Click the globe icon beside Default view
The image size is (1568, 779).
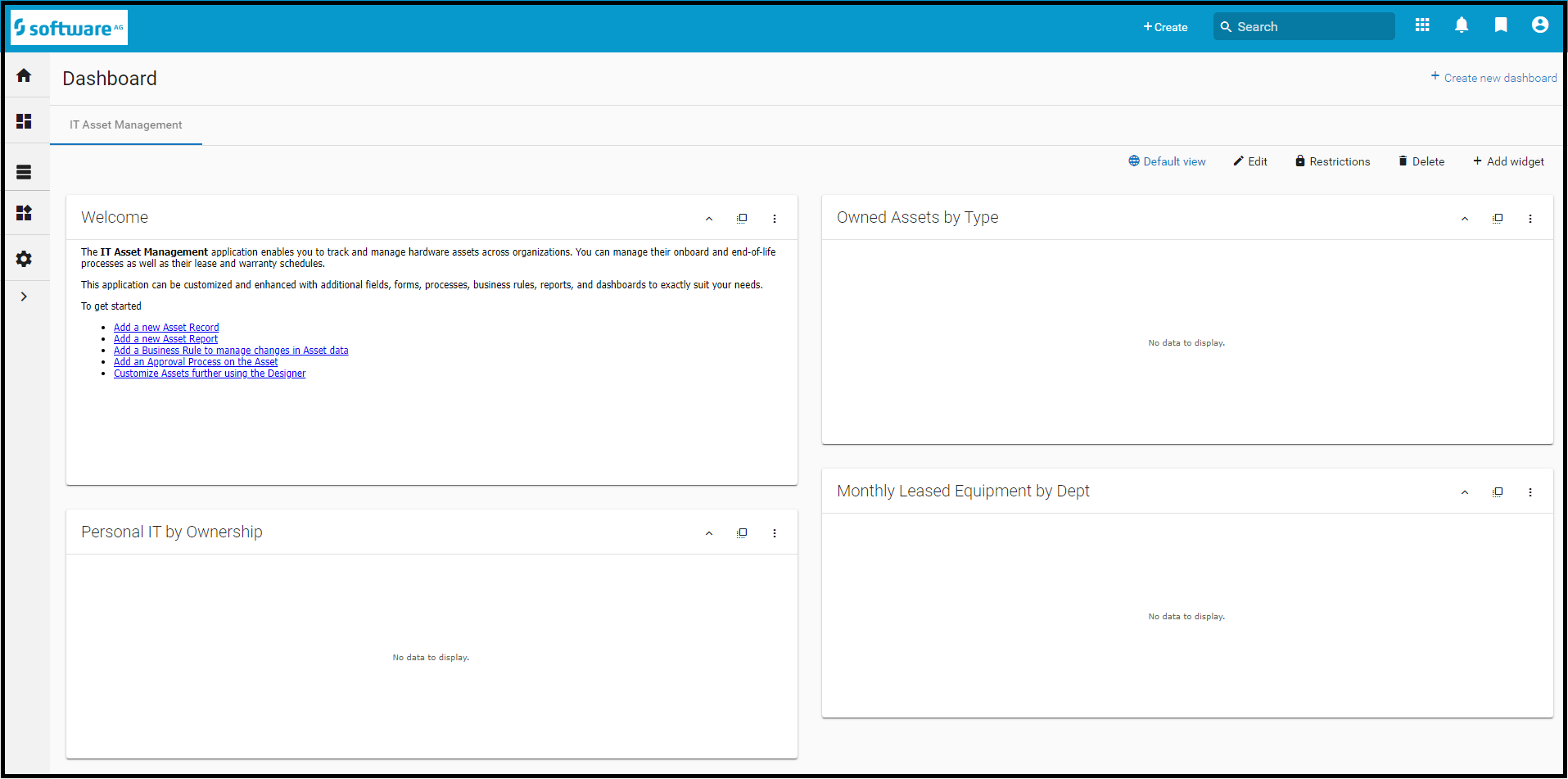[1134, 161]
